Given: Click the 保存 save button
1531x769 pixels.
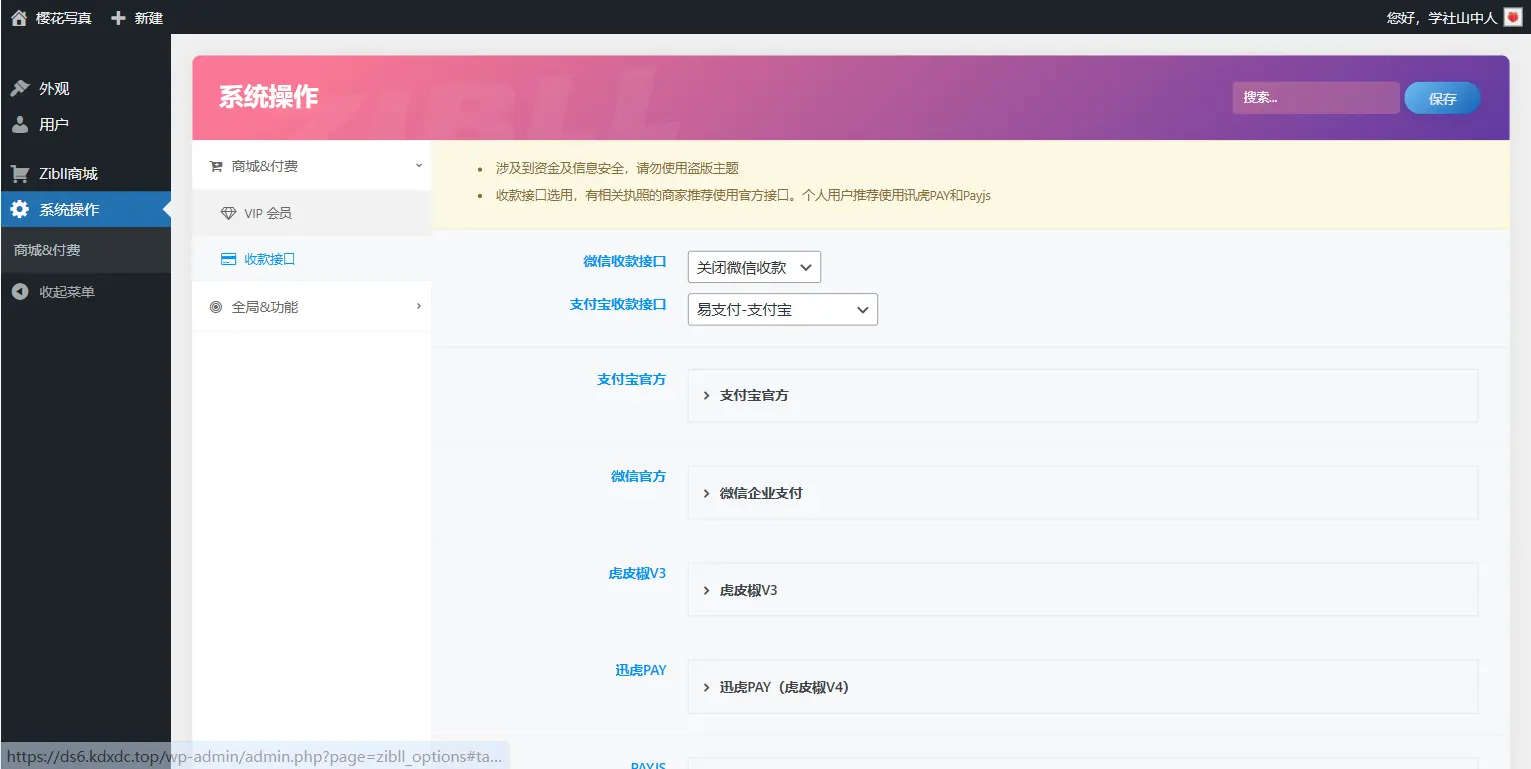Looking at the screenshot, I should [1441, 97].
